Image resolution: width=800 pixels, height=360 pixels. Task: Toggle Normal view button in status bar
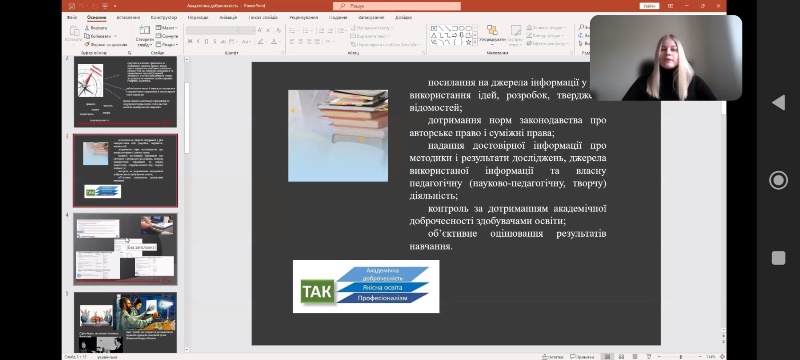607,356
